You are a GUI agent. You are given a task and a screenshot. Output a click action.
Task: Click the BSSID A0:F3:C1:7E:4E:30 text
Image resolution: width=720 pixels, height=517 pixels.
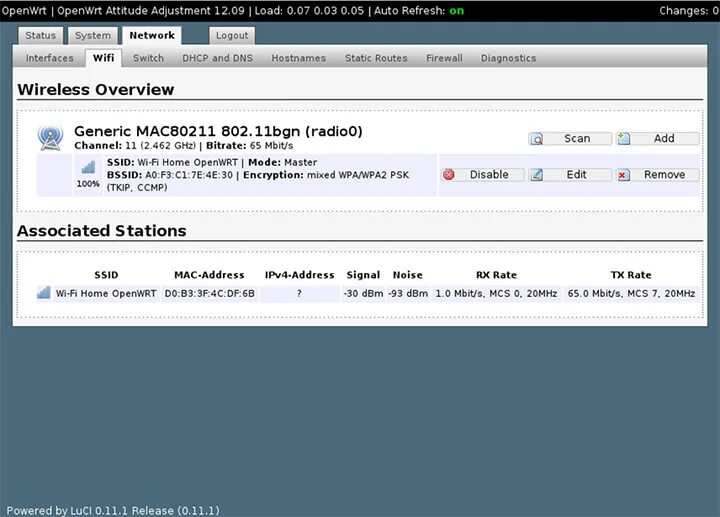coord(170,175)
